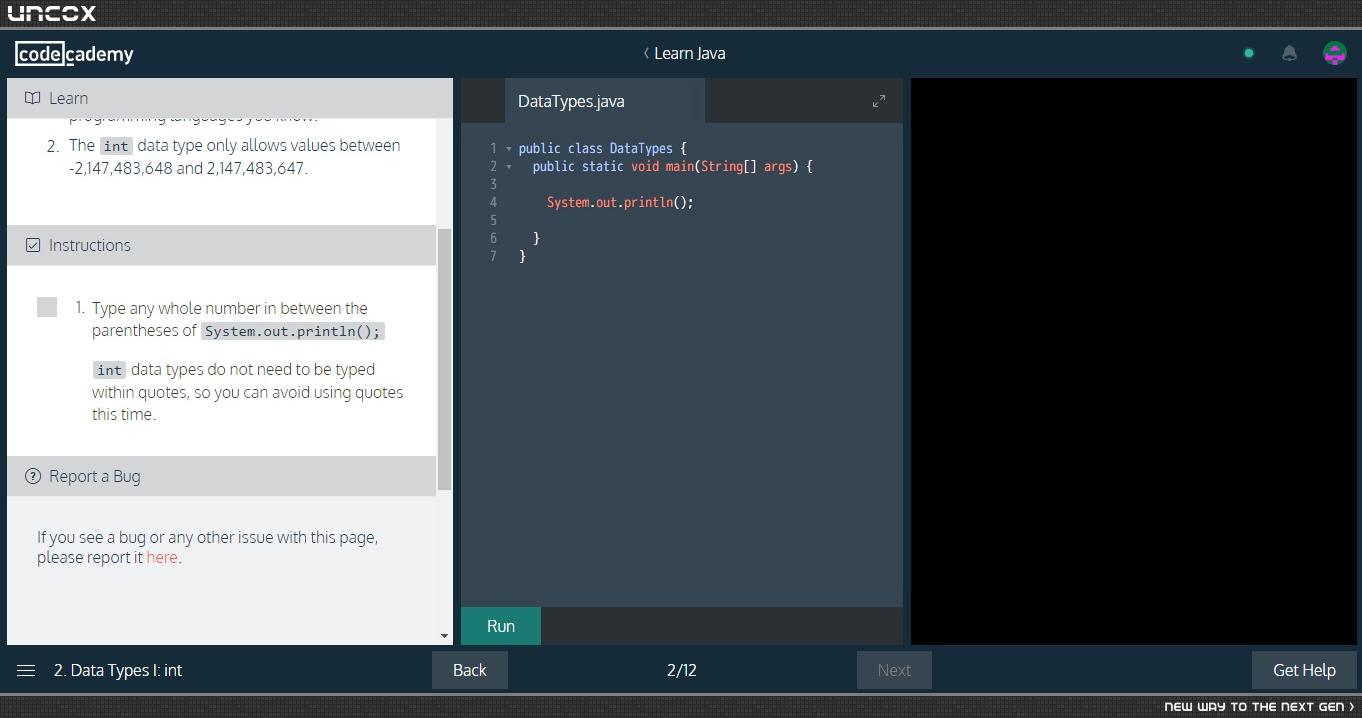Collapse the main method fold arrow on line 2
1362x718 pixels.
click(x=509, y=167)
